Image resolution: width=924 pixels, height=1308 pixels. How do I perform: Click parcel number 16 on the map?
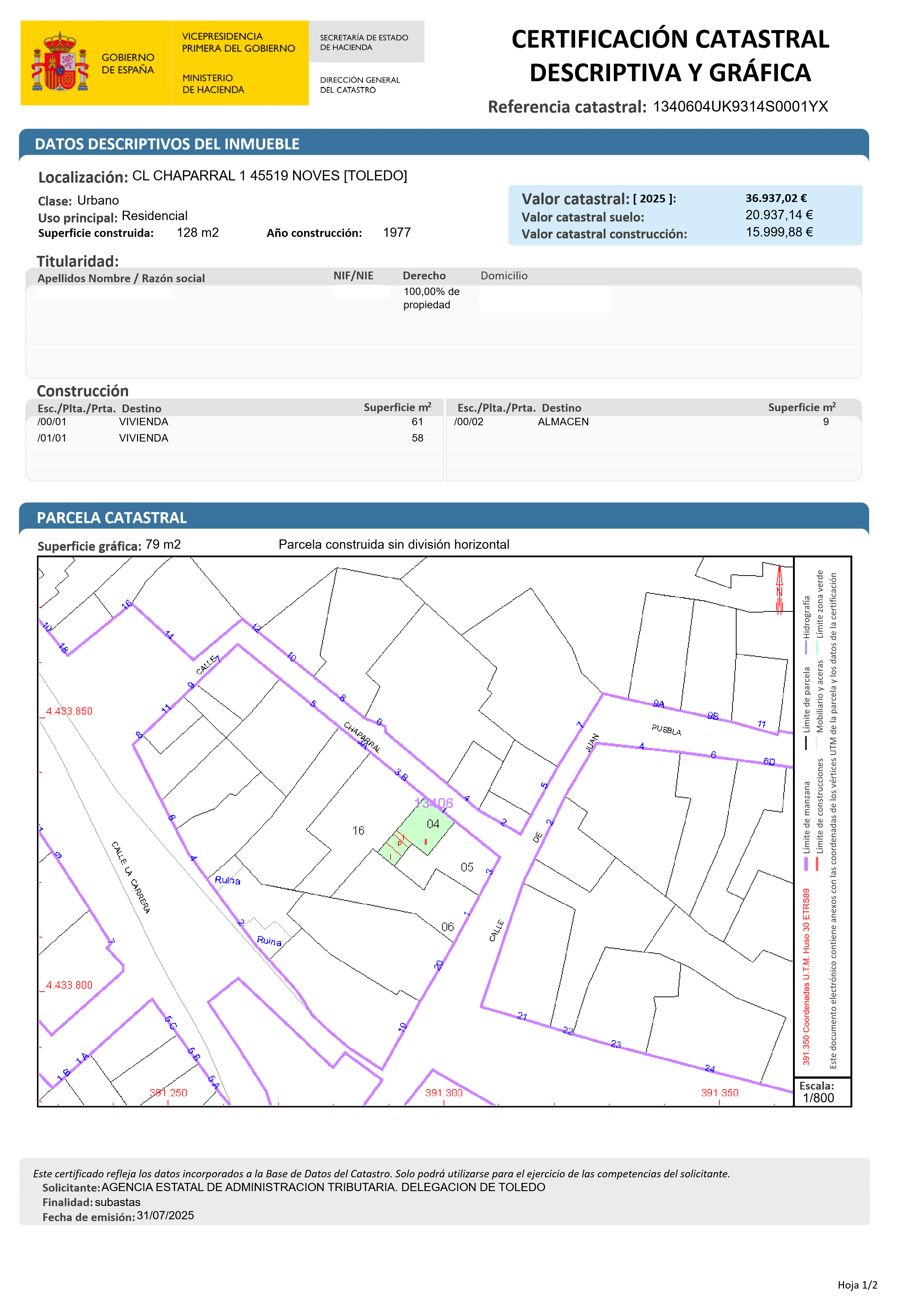(x=358, y=831)
